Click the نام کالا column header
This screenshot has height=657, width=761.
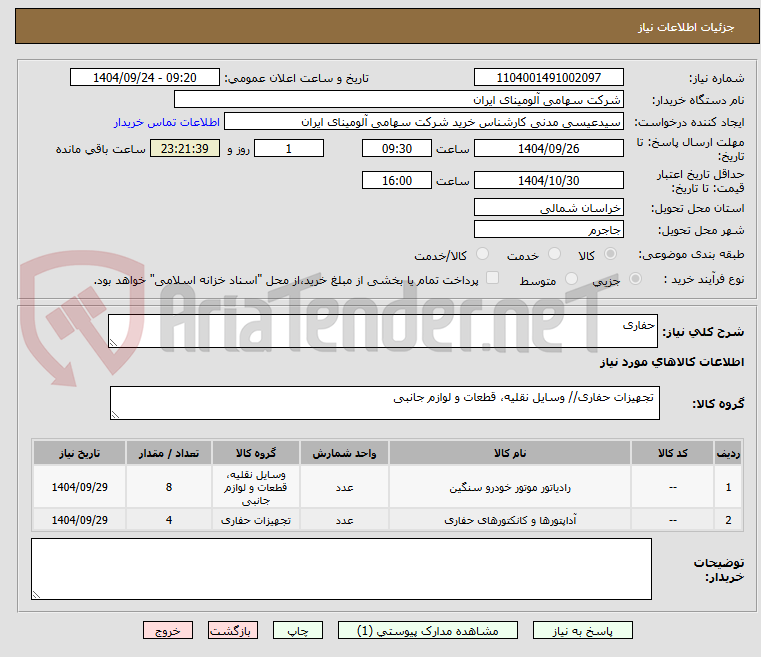point(510,453)
